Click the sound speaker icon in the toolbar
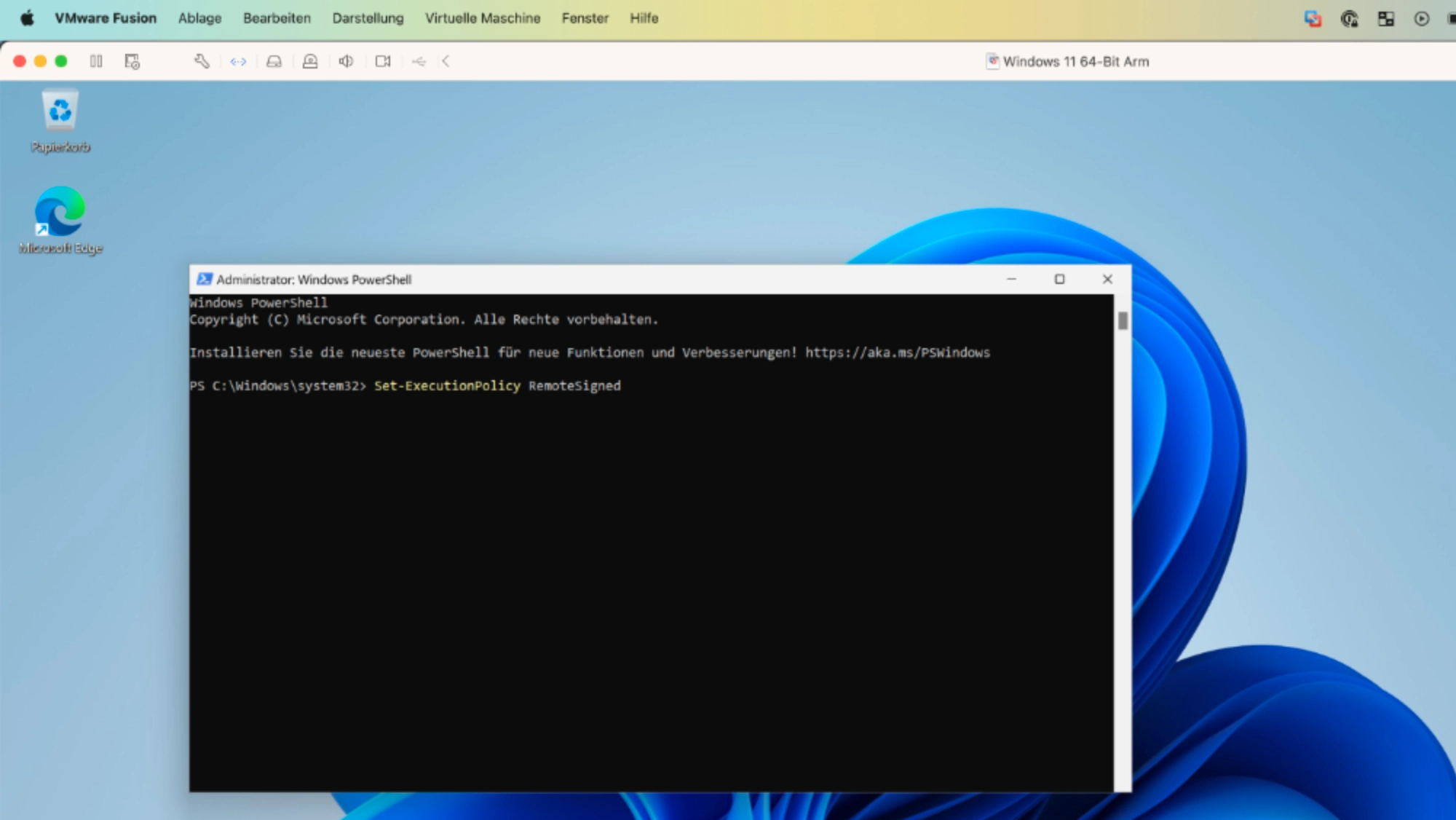Viewport: 1456px width, 820px height. tap(346, 61)
